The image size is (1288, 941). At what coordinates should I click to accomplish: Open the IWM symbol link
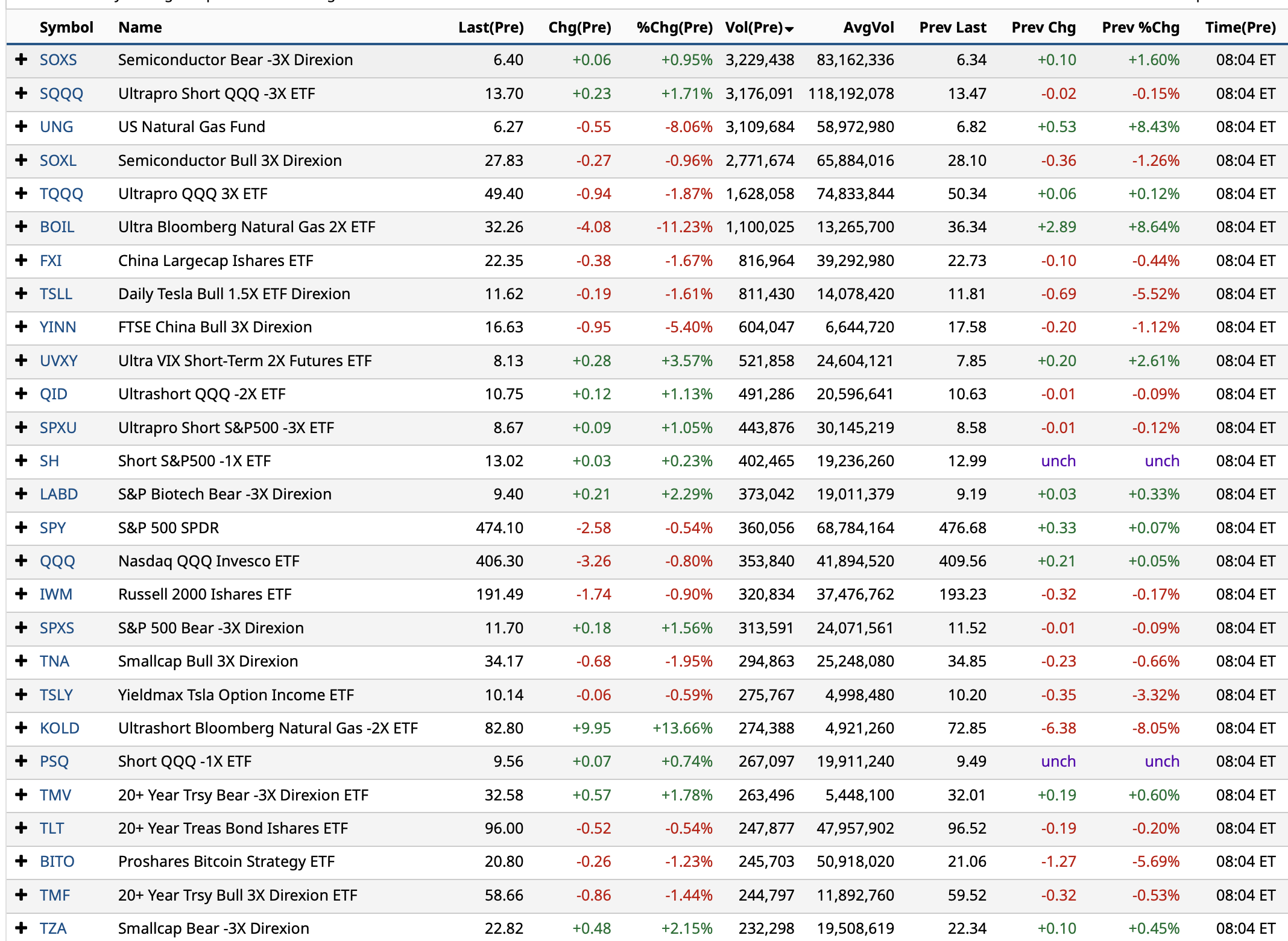pos(55,594)
